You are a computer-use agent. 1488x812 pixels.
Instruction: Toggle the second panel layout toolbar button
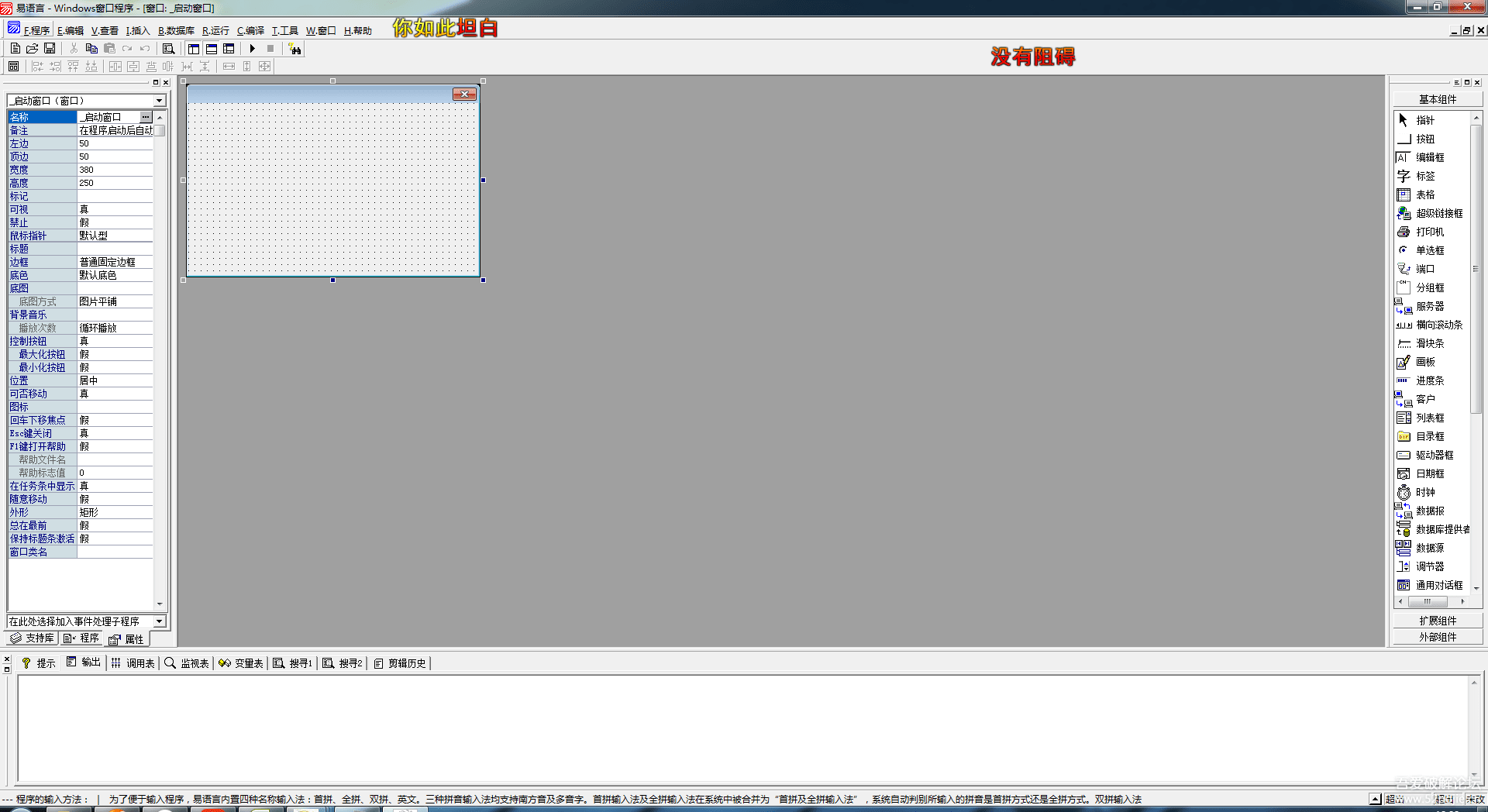[212, 49]
